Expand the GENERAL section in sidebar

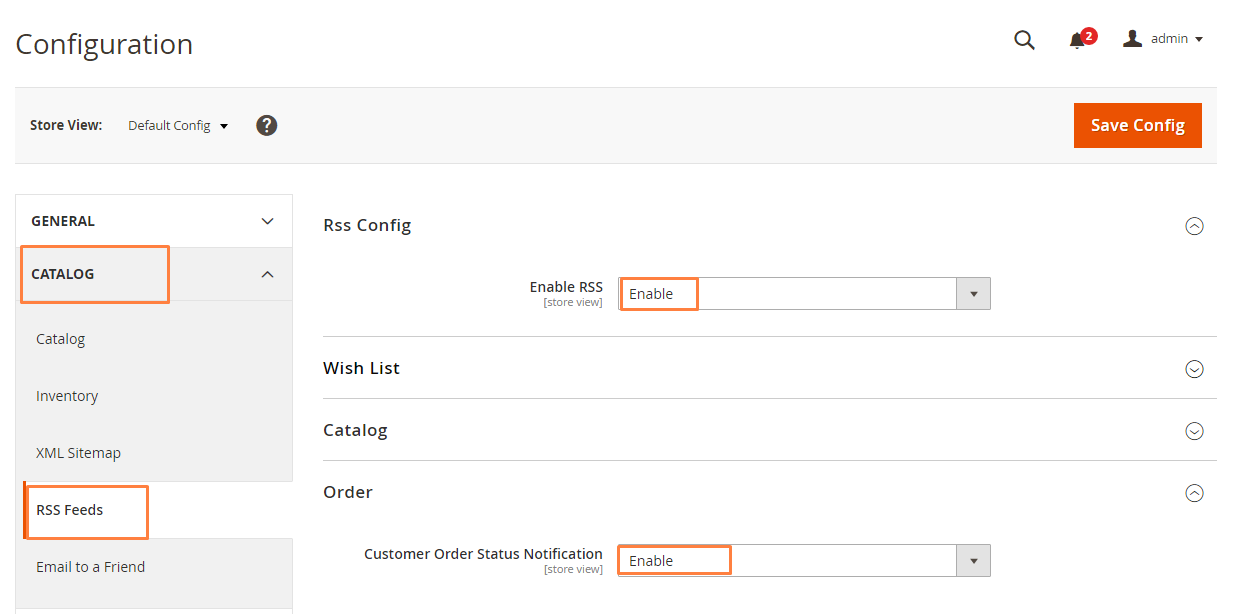coord(154,221)
